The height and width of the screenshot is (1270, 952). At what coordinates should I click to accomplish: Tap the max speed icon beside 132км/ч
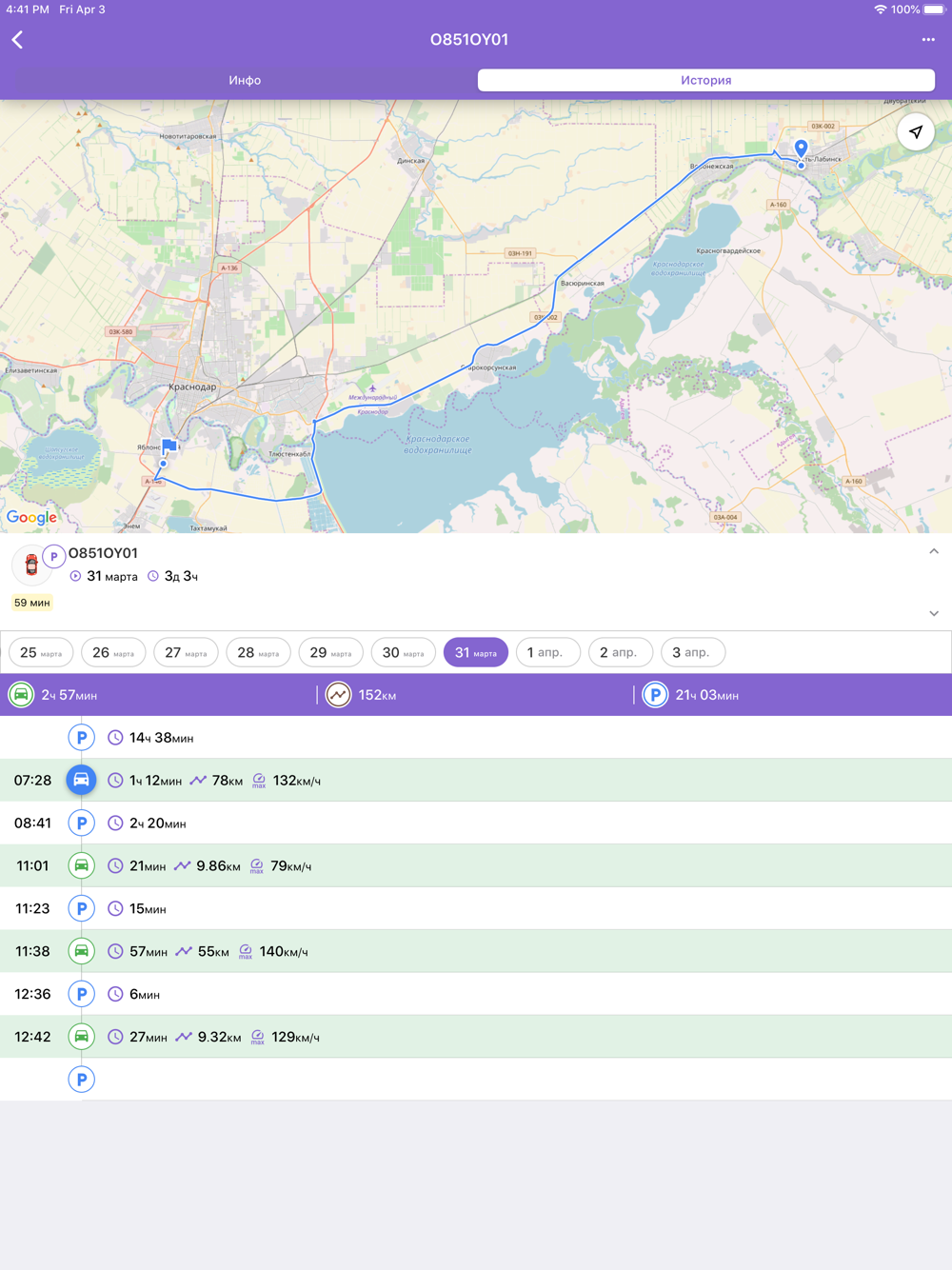(259, 781)
